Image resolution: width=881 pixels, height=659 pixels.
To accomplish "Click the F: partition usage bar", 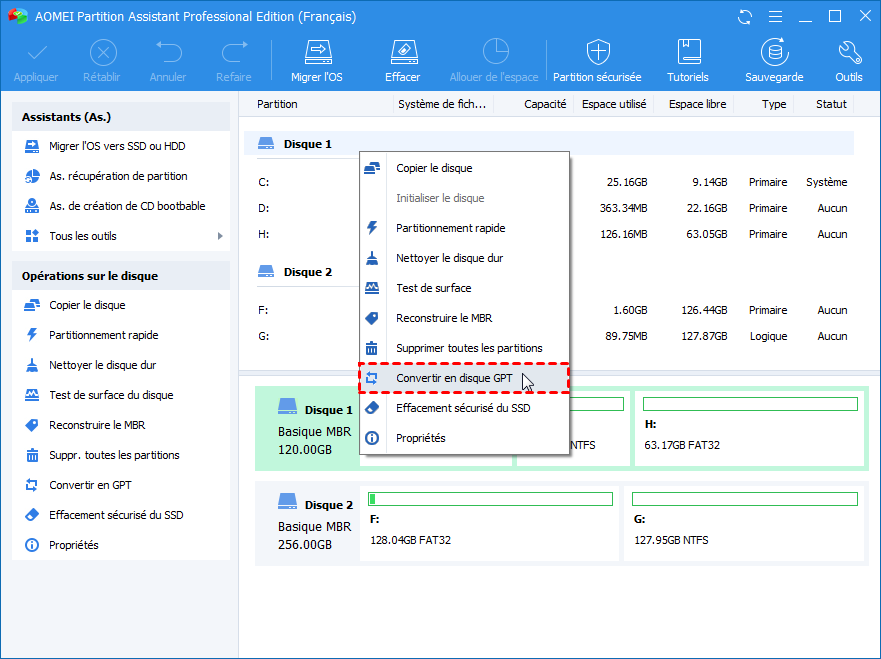I will [490, 499].
